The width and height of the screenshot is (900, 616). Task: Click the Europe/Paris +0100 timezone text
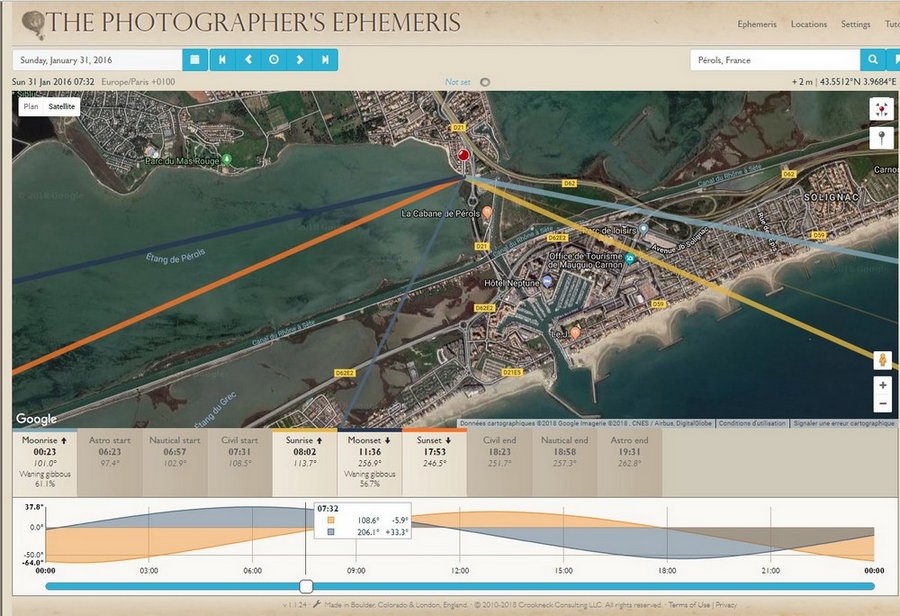pyautogui.click(x=138, y=82)
